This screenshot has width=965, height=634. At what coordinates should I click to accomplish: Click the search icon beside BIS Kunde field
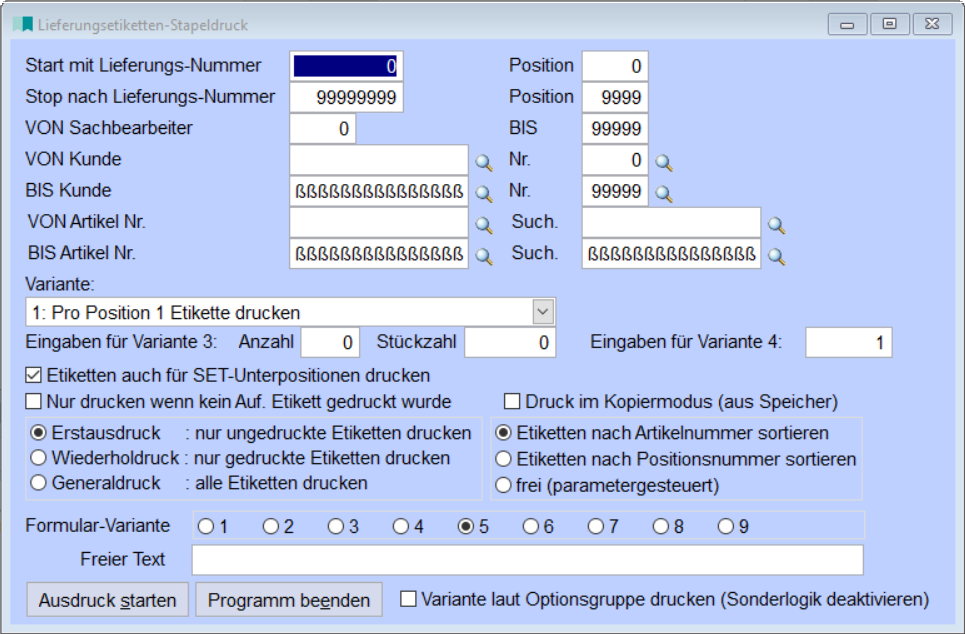tap(484, 192)
